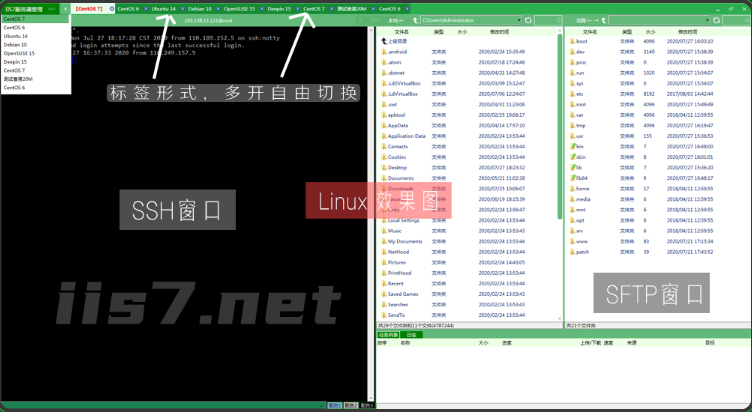Image resolution: width=752 pixels, height=412 pixels.
Task: Click the sbin symlink icon in remote list
Action: coord(572,157)
